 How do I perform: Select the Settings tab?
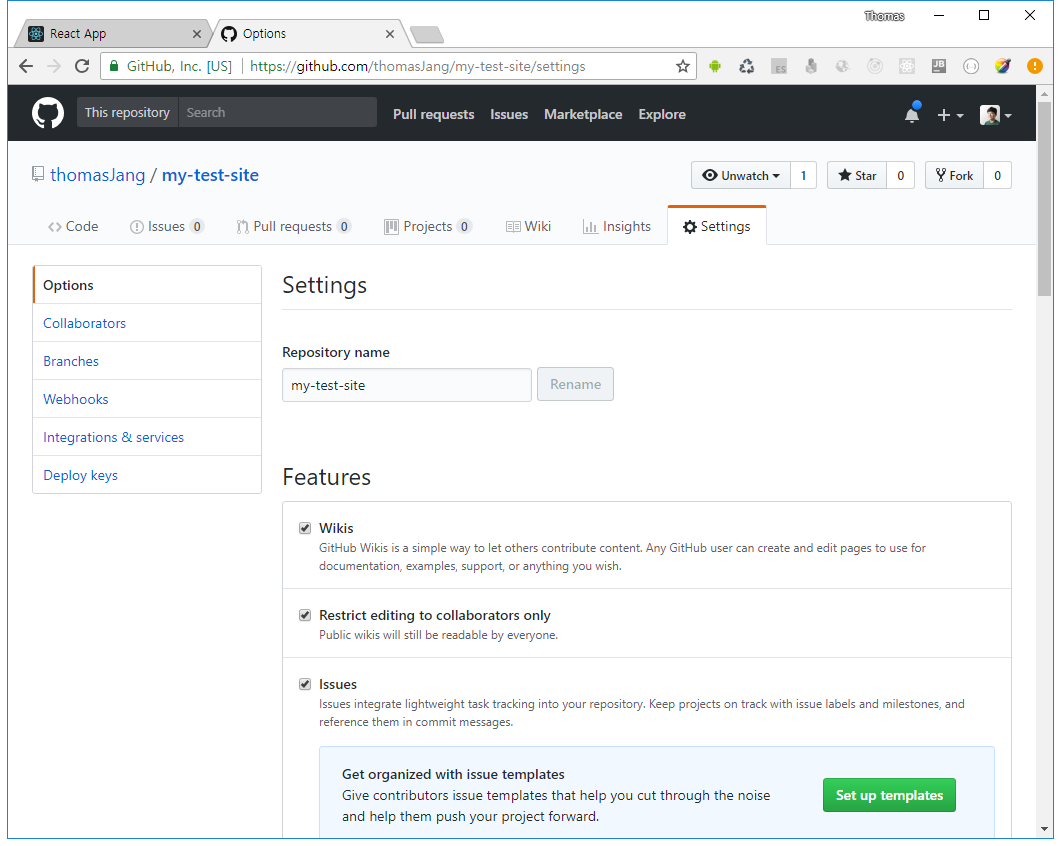pyautogui.click(x=717, y=227)
